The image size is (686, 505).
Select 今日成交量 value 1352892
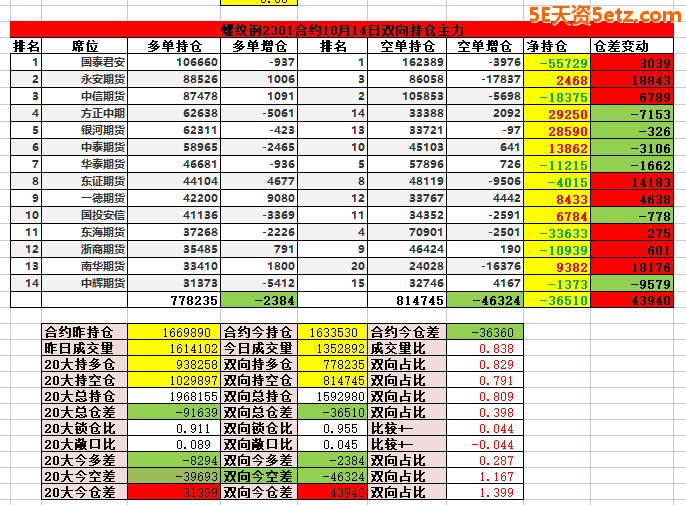point(332,348)
